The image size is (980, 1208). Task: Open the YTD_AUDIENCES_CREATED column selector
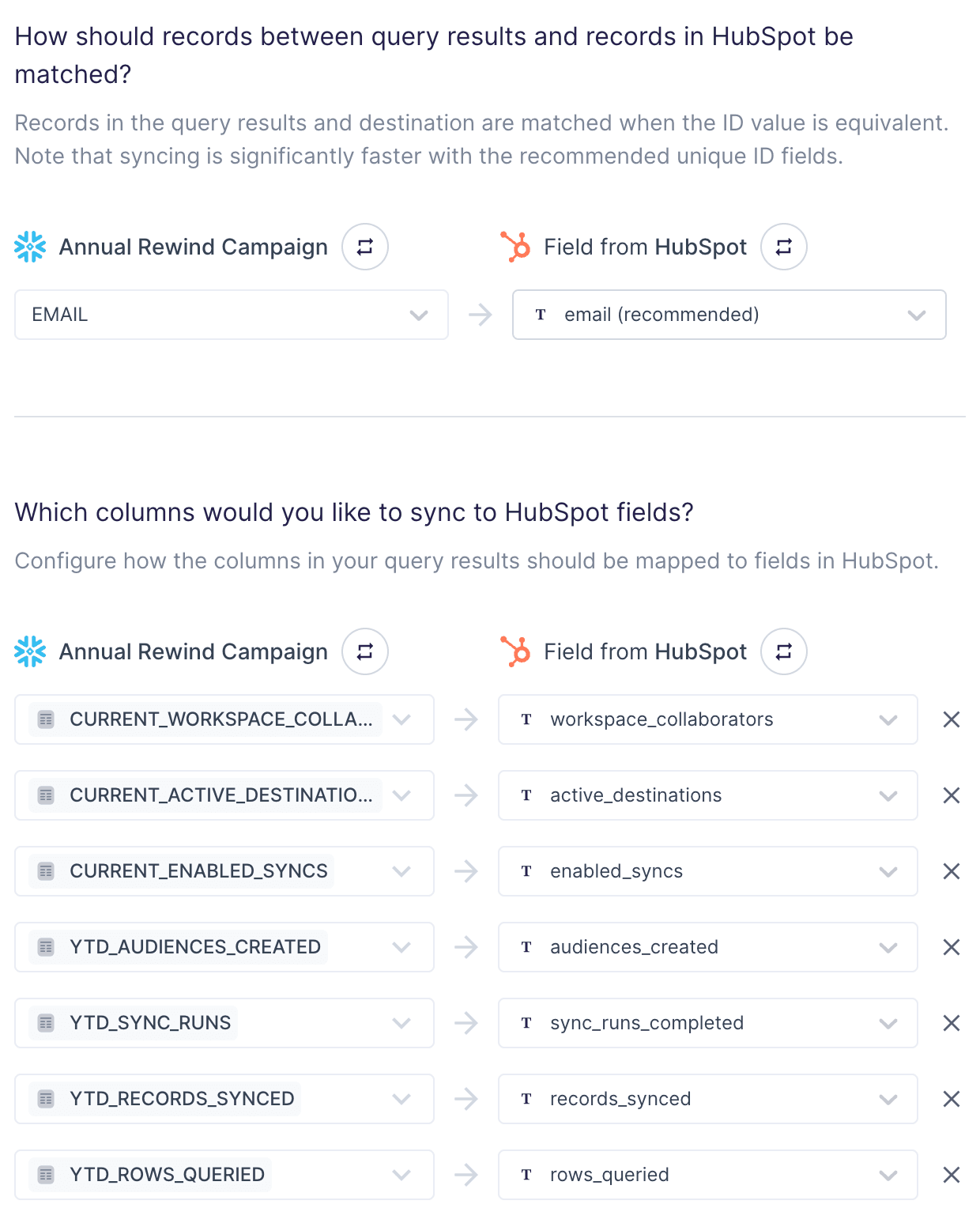click(x=224, y=947)
